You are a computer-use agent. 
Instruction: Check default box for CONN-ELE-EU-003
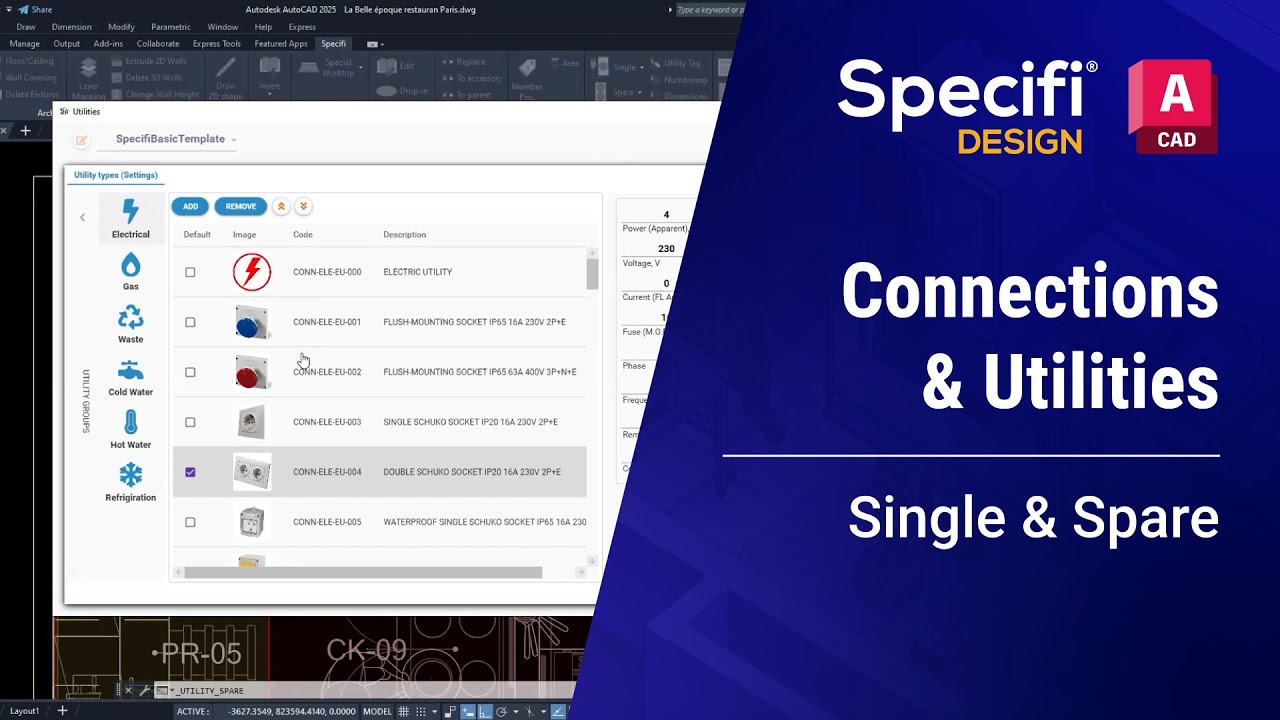point(190,422)
